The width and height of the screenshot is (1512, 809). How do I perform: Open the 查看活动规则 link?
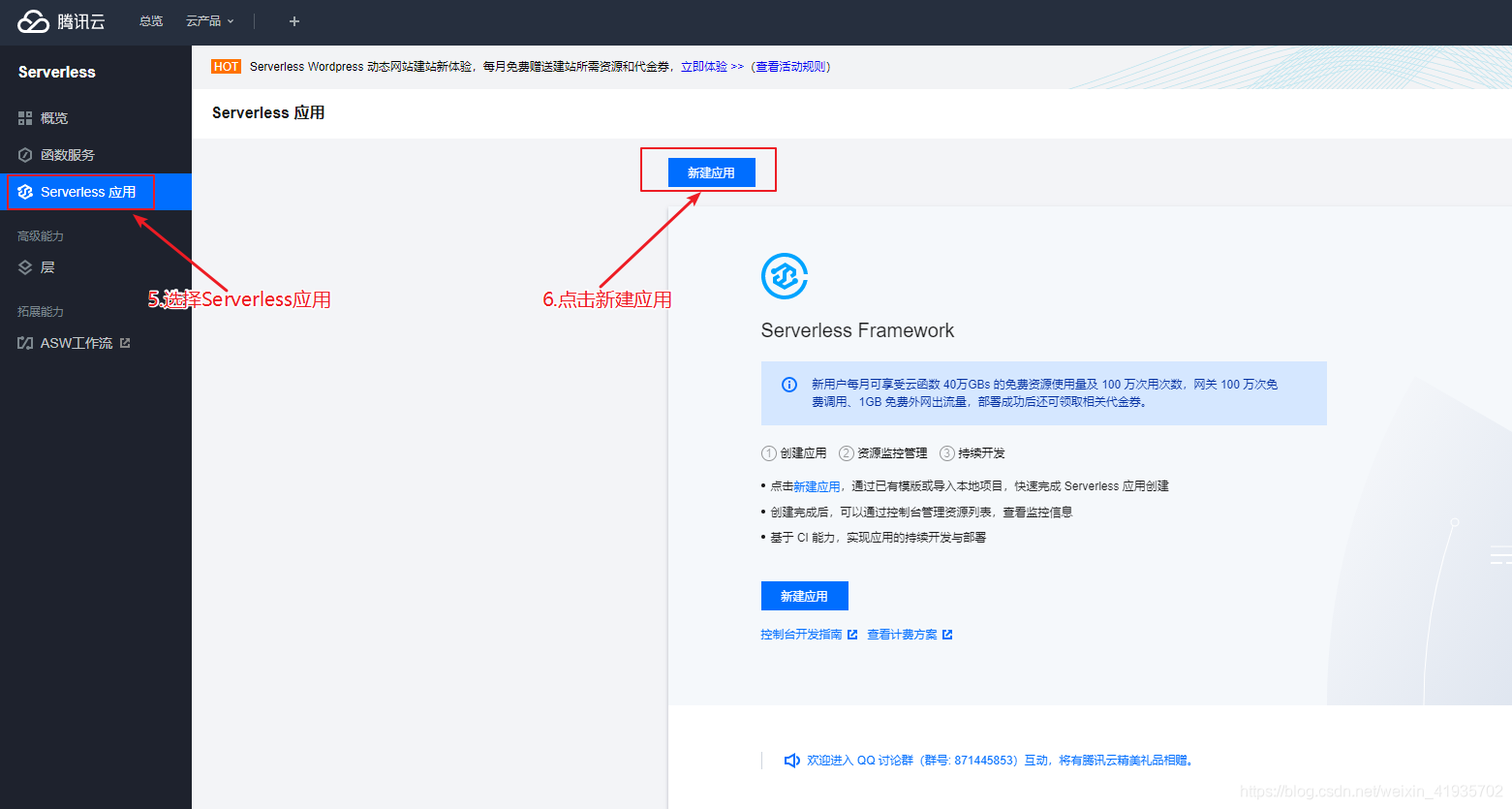point(791,67)
